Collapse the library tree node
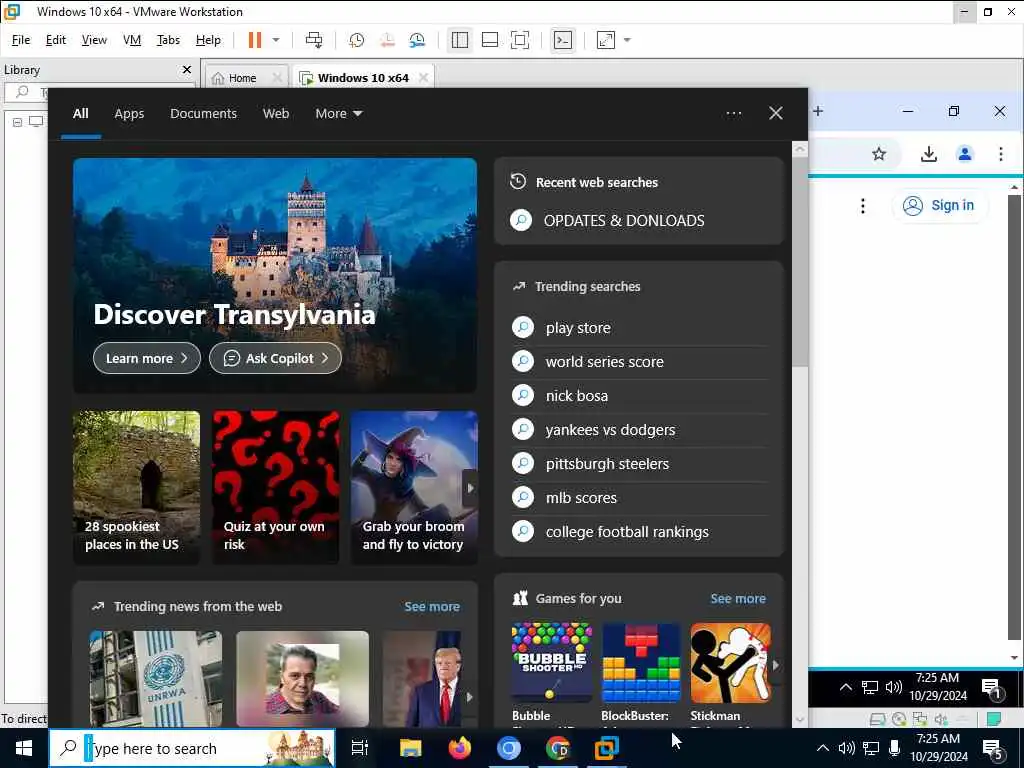This screenshot has height=768, width=1024. click(x=18, y=122)
